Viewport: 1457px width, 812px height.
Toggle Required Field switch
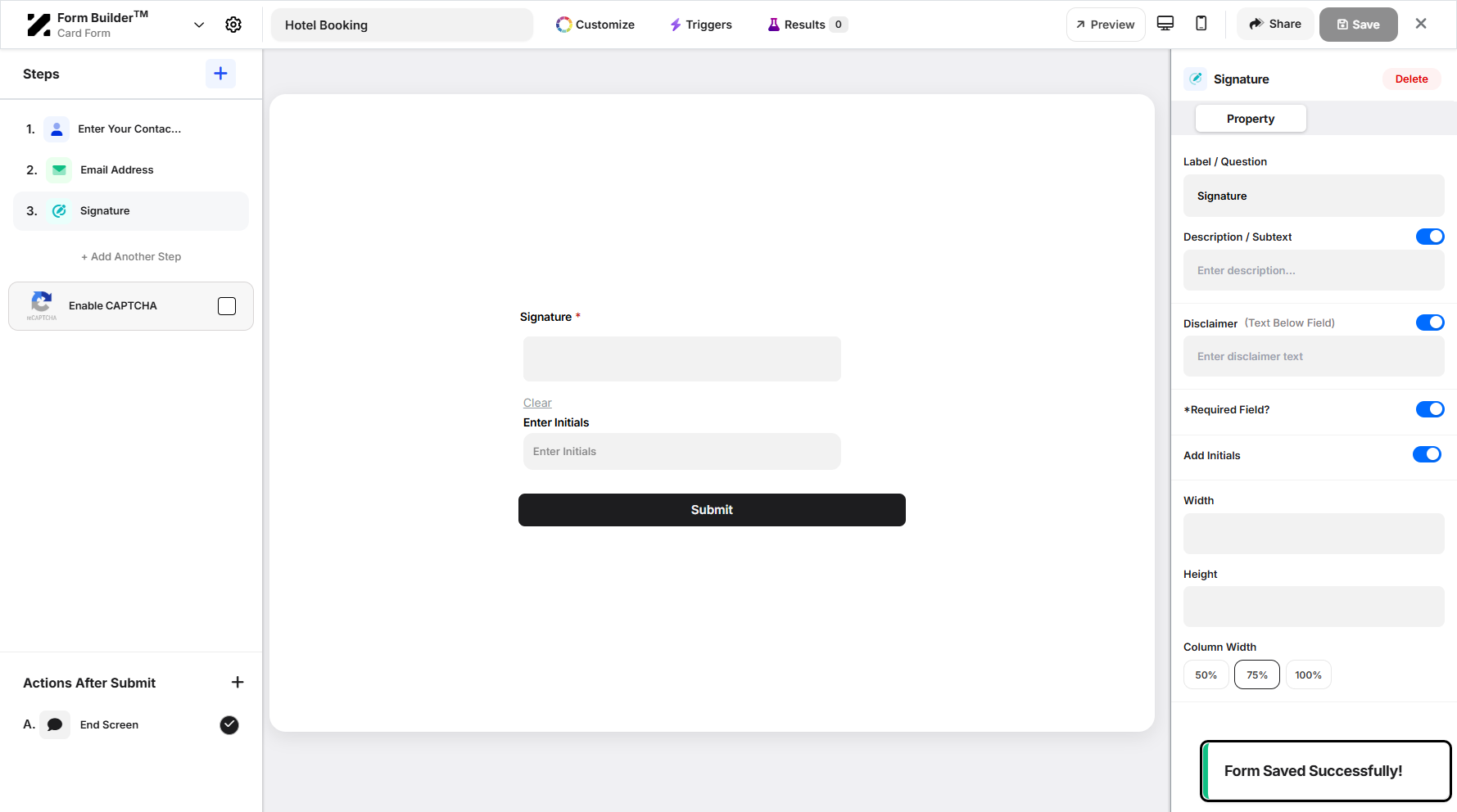pos(1430,409)
